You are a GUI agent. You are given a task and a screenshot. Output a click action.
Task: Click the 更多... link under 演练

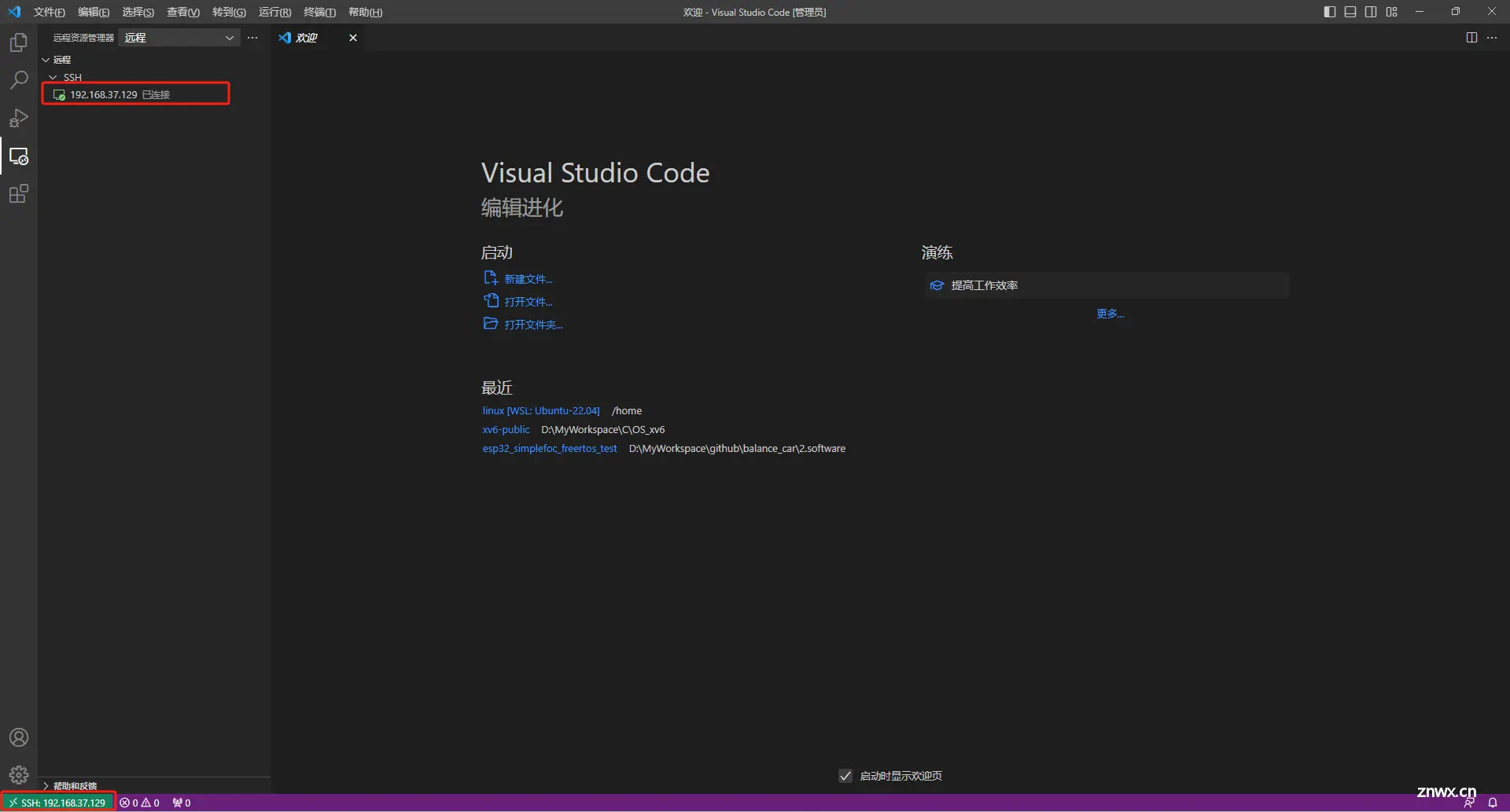[1110, 314]
